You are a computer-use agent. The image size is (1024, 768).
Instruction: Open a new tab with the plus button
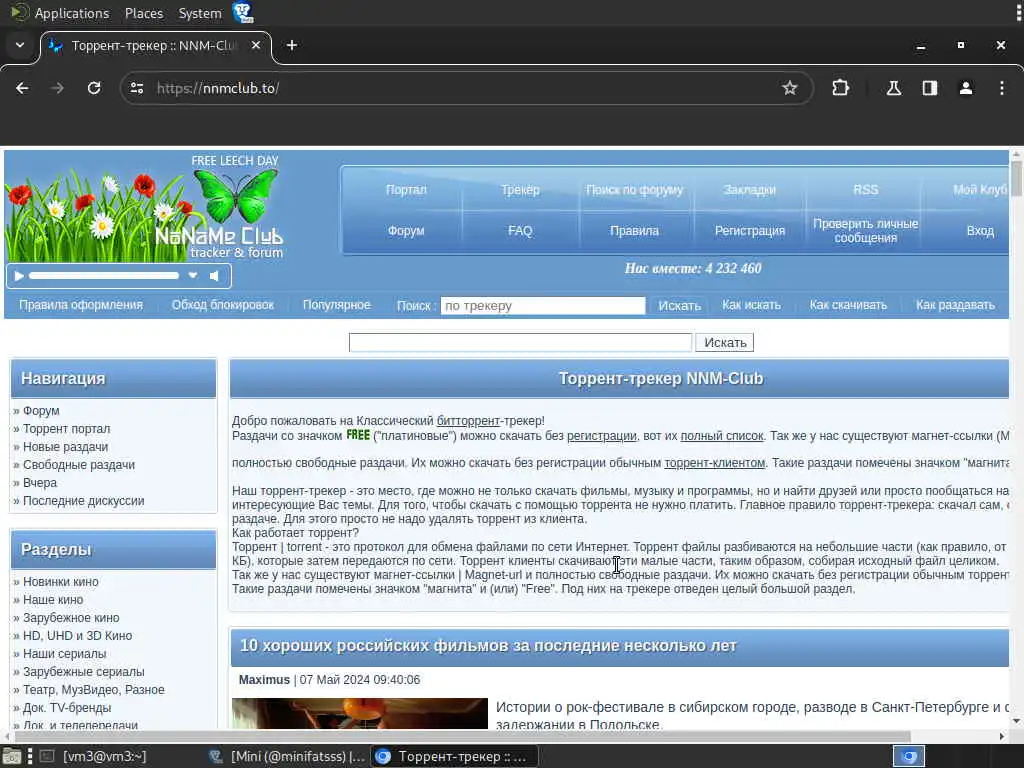tap(292, 45)
